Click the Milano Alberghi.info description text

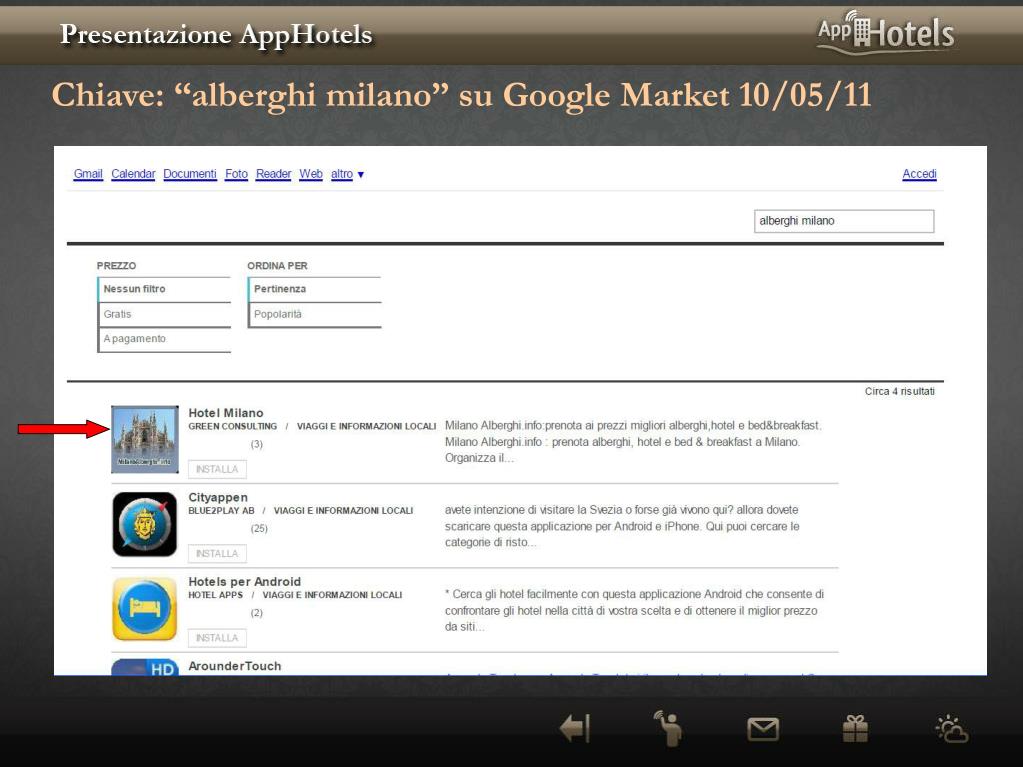633,442
